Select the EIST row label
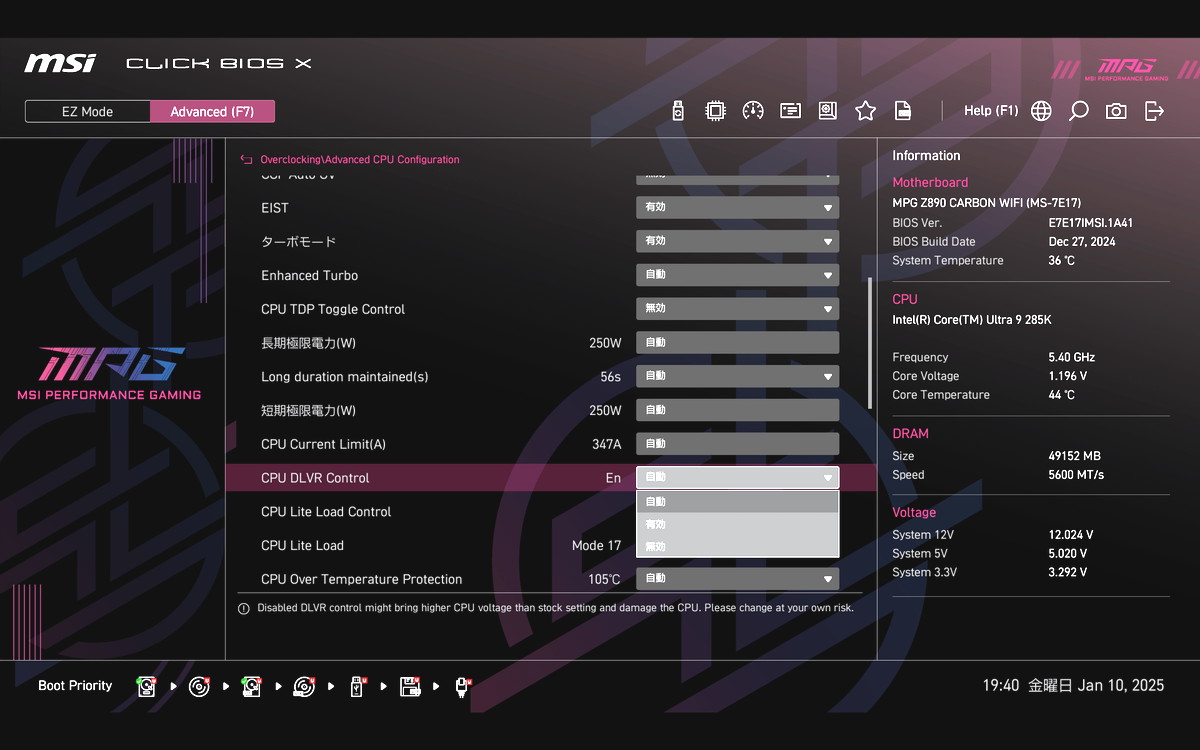 [x=275, y=208]
